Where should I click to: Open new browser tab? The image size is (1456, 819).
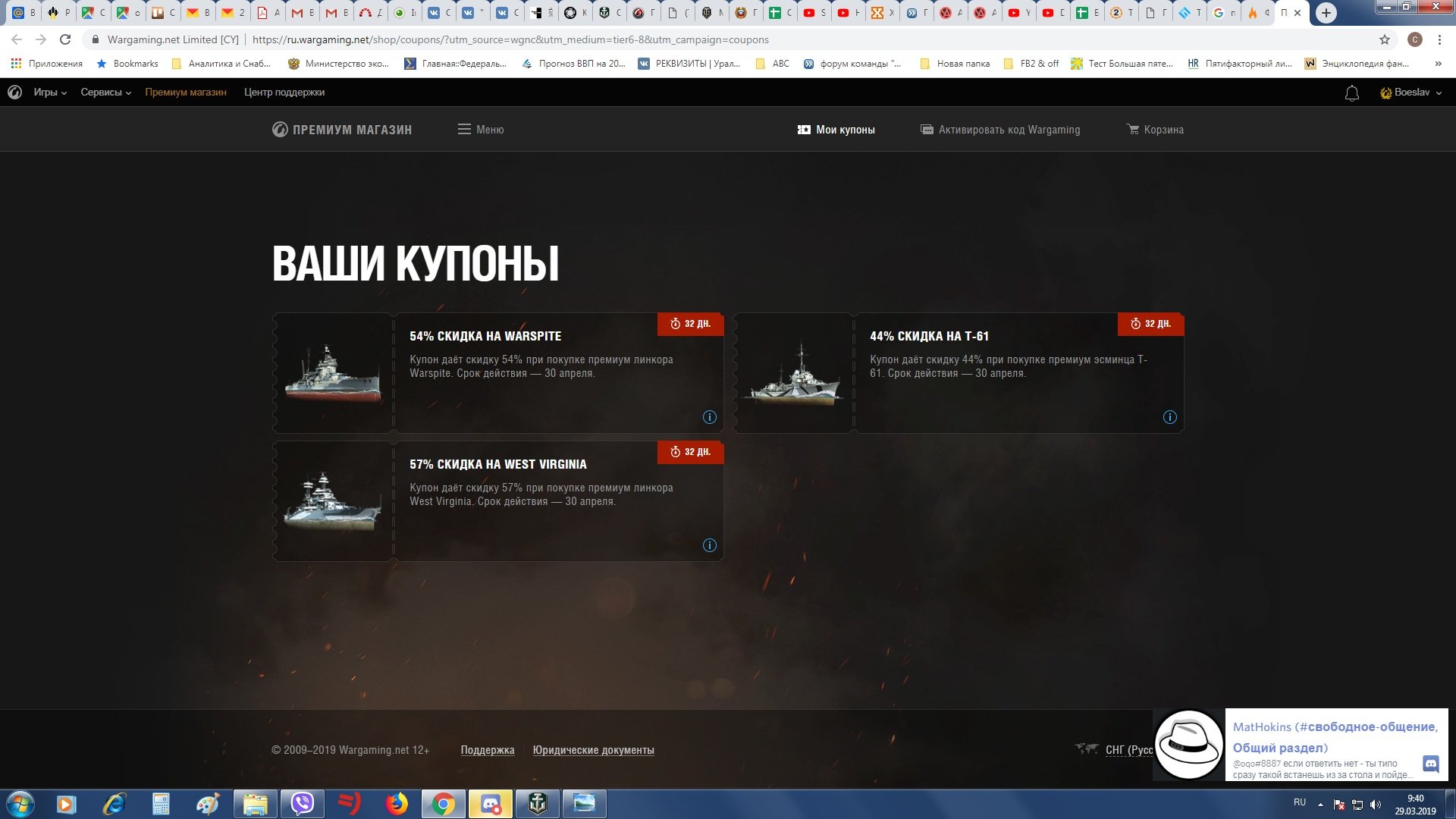coord(1326,13)
